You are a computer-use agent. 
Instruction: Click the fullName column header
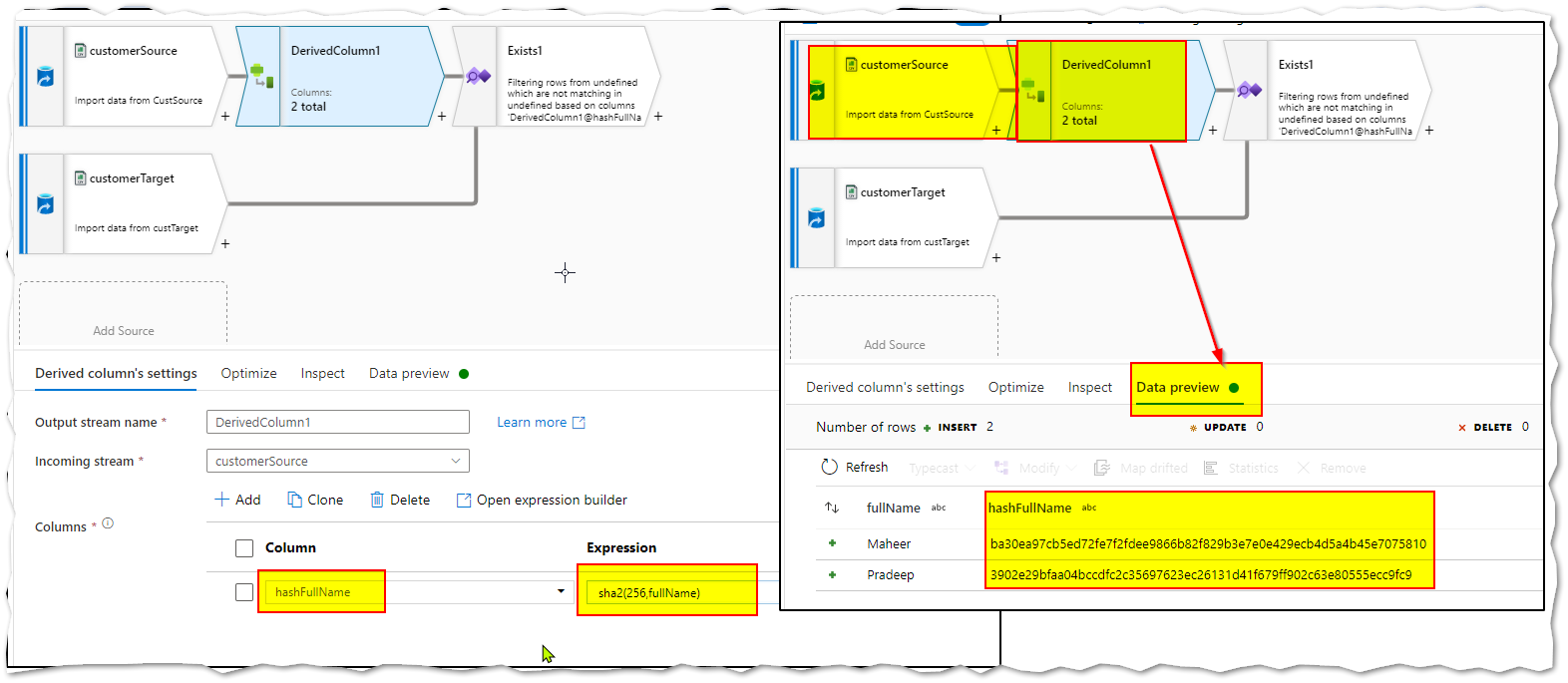click(893, 508)
